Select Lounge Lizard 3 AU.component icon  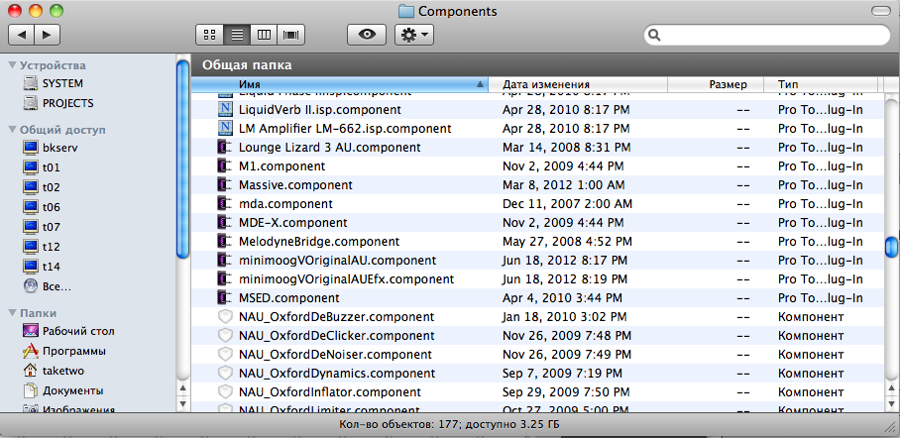[225, 148]
